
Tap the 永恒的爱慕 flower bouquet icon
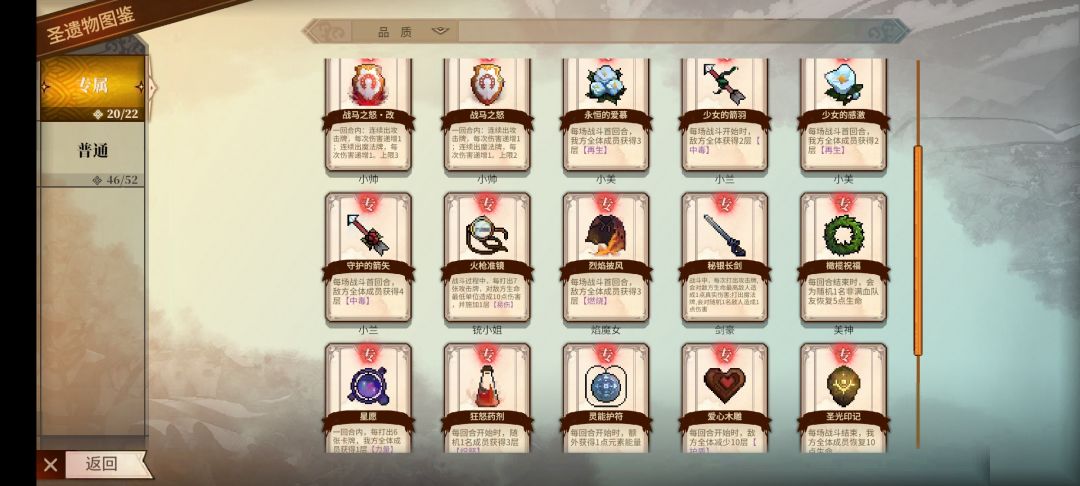tap(606, 84)
